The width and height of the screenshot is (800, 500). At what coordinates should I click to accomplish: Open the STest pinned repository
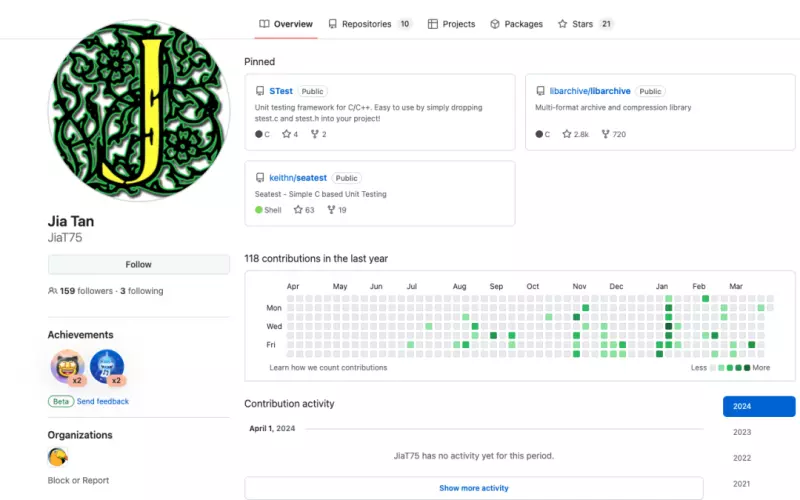[x=281, y=91]
